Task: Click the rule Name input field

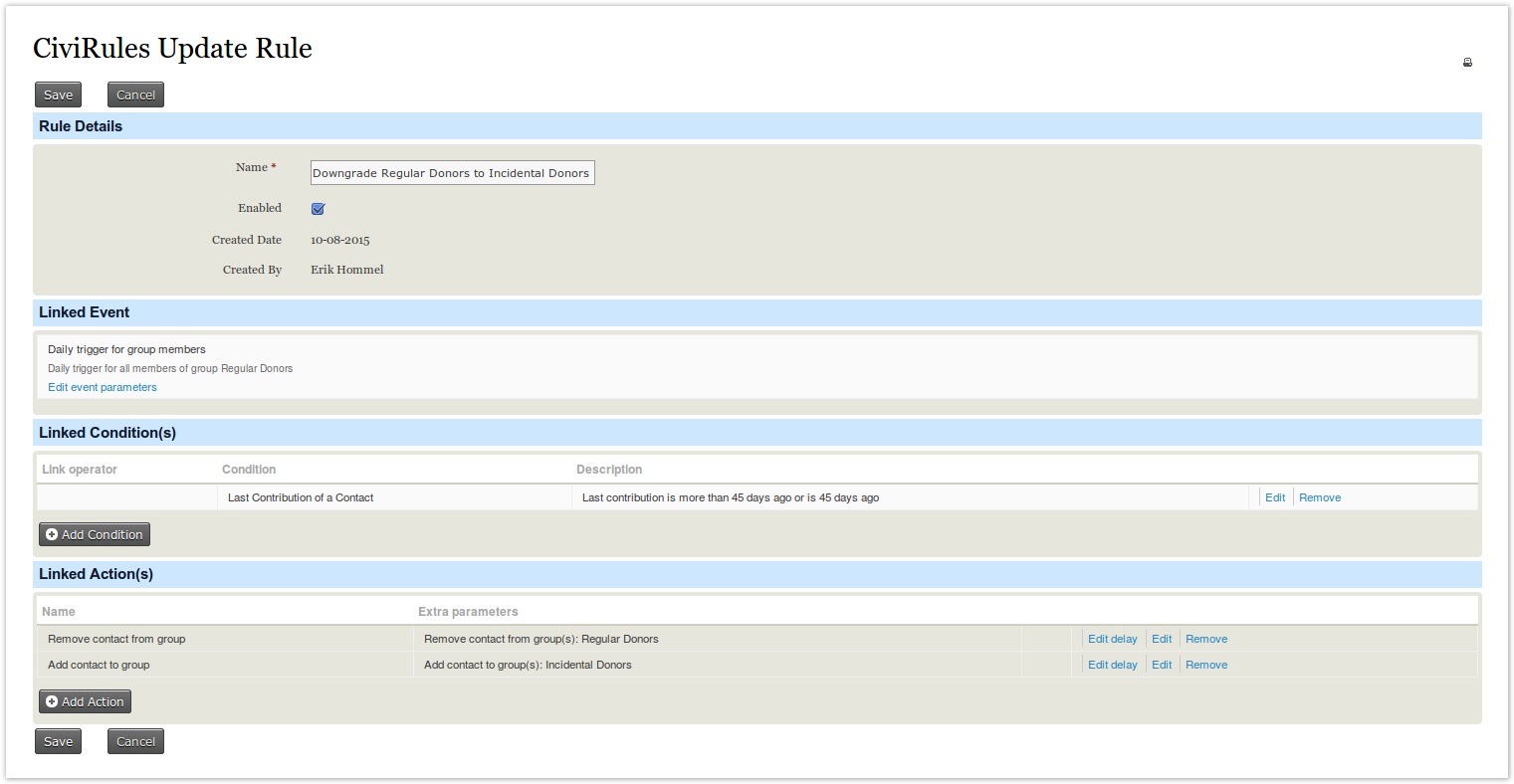Action: click(x=452, y=173)
